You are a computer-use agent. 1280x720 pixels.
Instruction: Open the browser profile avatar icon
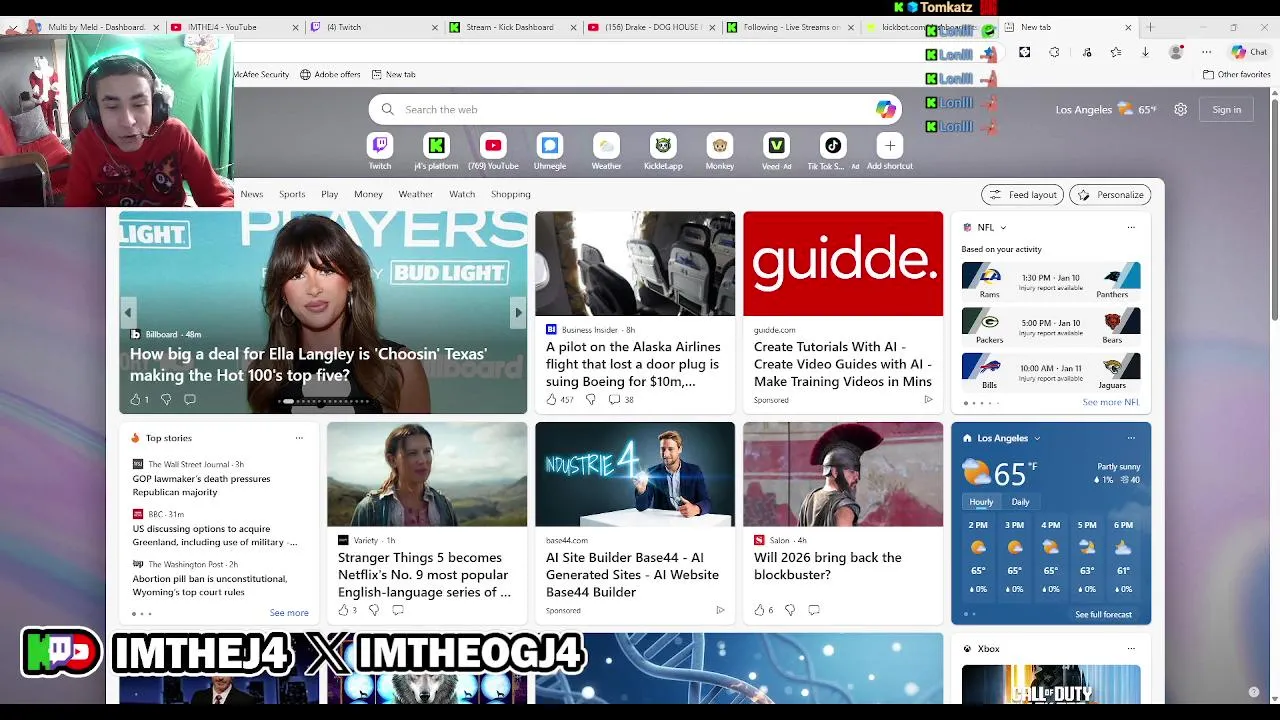point(1177,52)
